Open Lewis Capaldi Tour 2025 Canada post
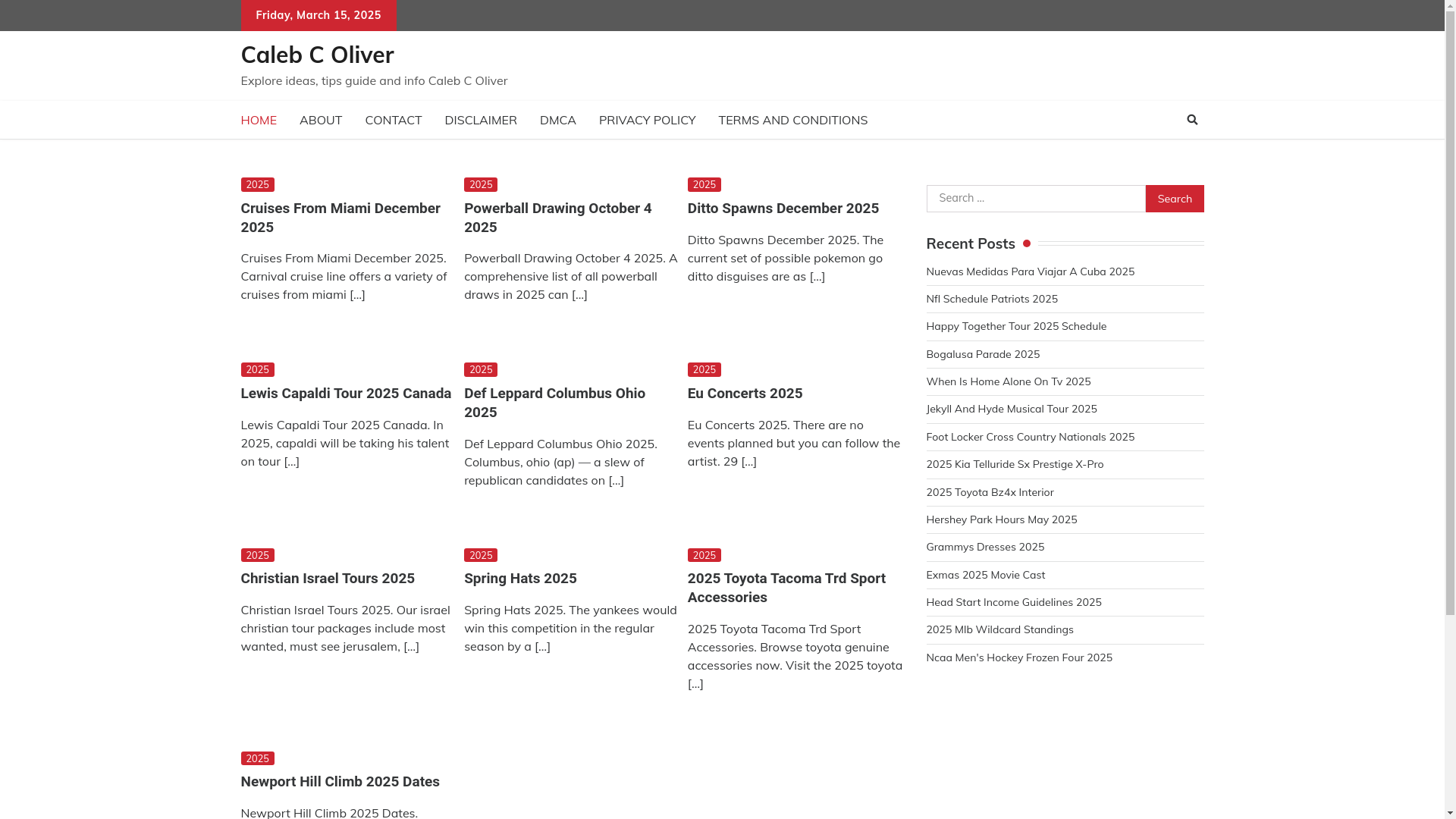The width and height of the screenshot is (1456, 819). click(346, 394)
